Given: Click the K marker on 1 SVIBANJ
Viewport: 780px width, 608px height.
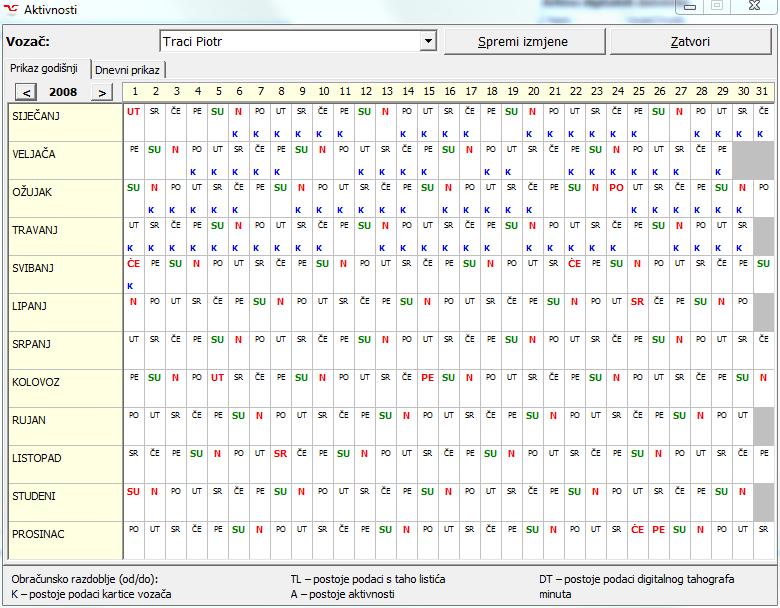Looking at the screenshot, I should coord(130,286).
